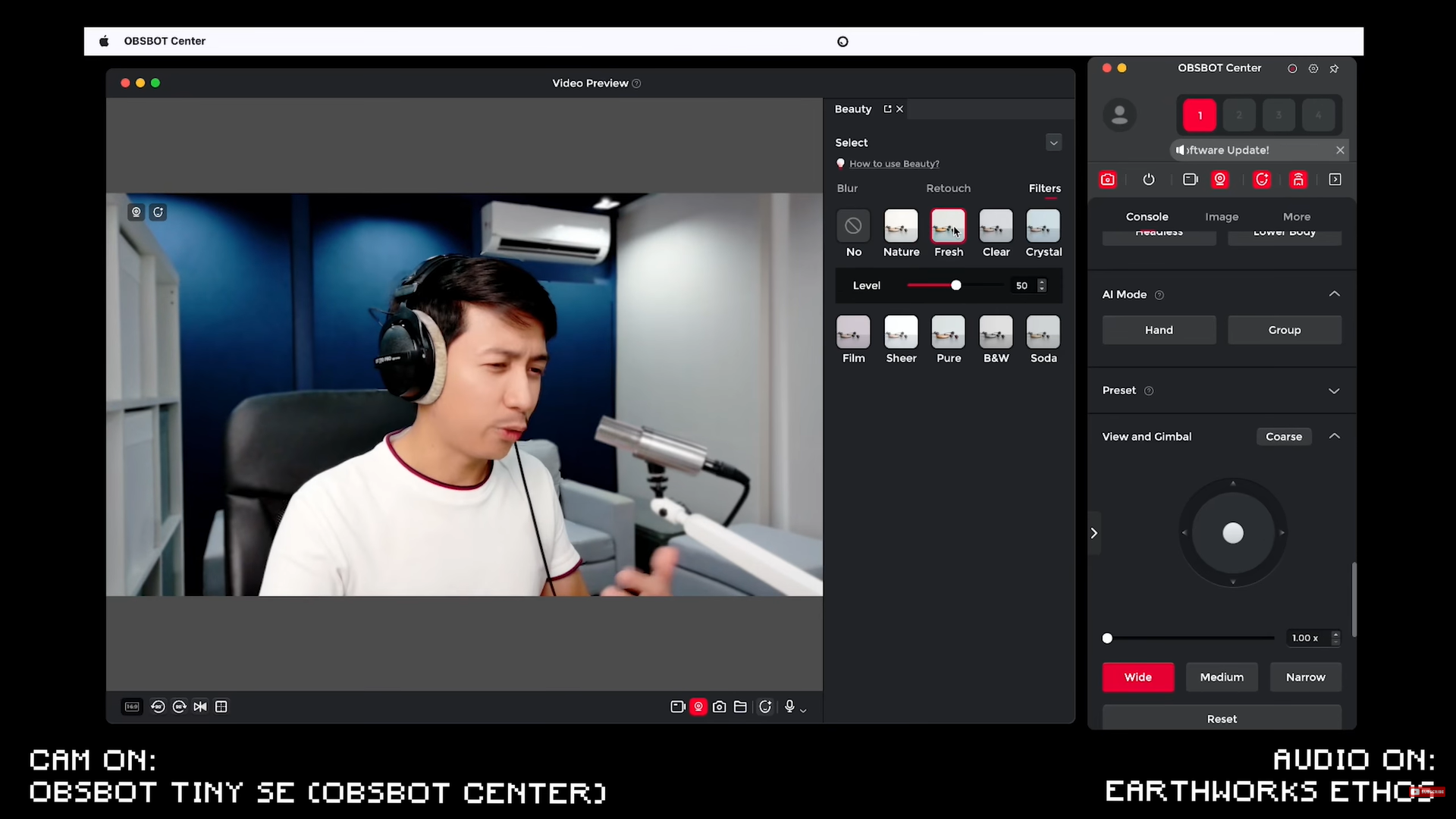Open the How to use Beauty link

[x=894, y=164]
